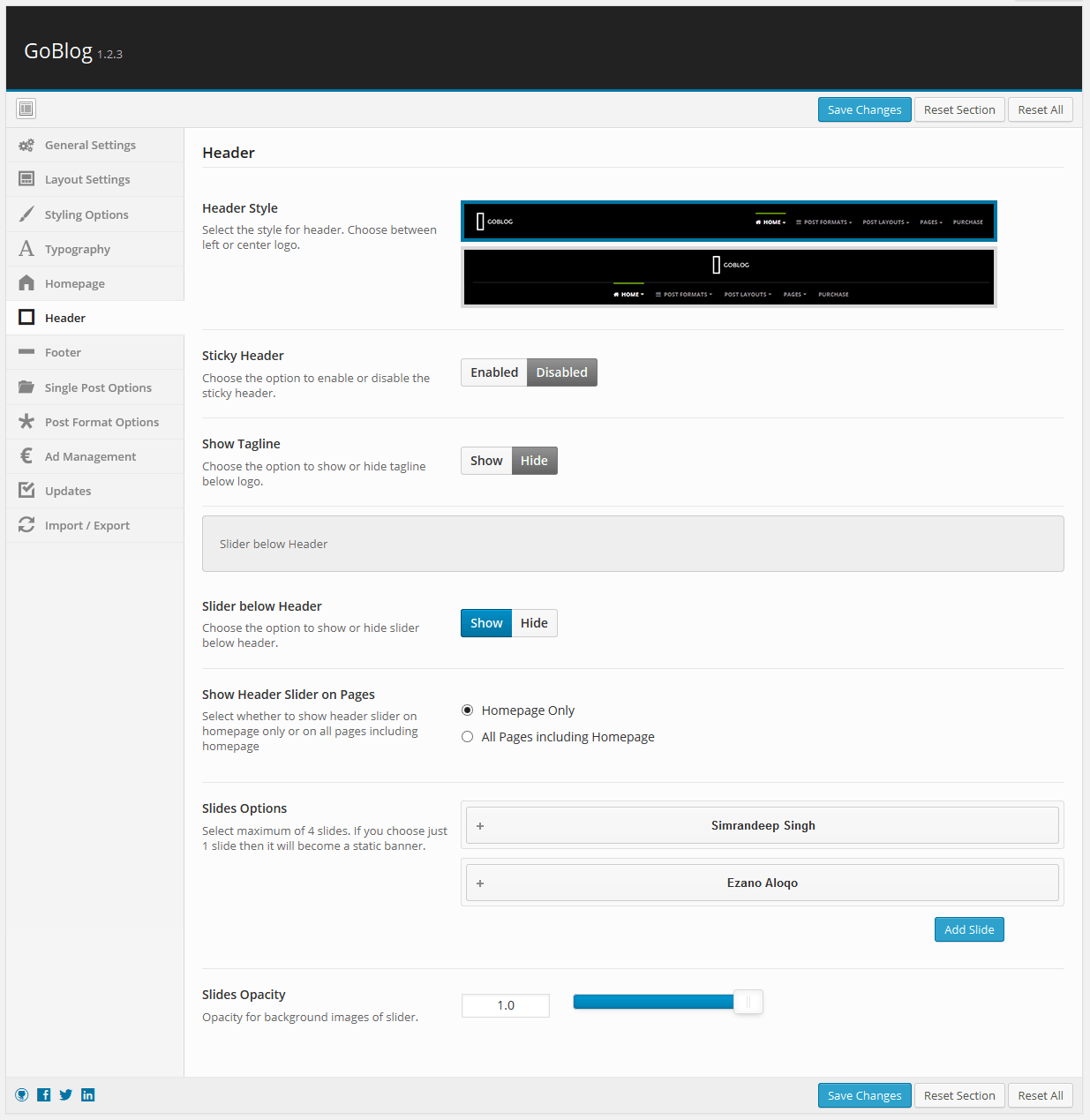
Task: Click the Homepage house icon
Action: 26,283
